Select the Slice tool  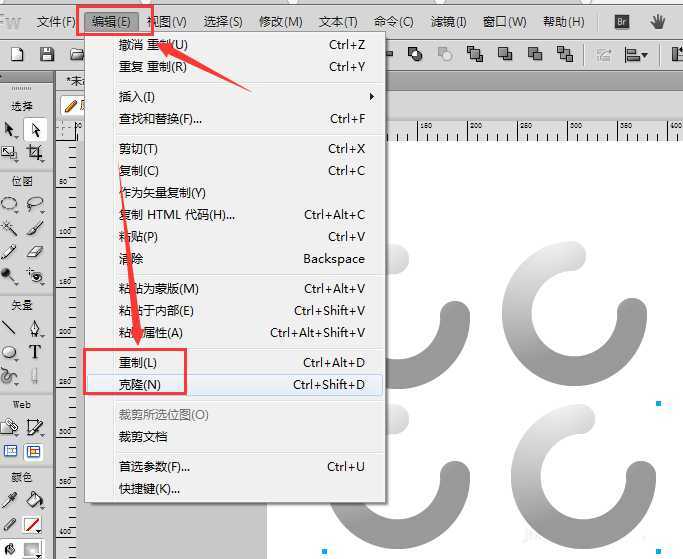coord(35,427)
